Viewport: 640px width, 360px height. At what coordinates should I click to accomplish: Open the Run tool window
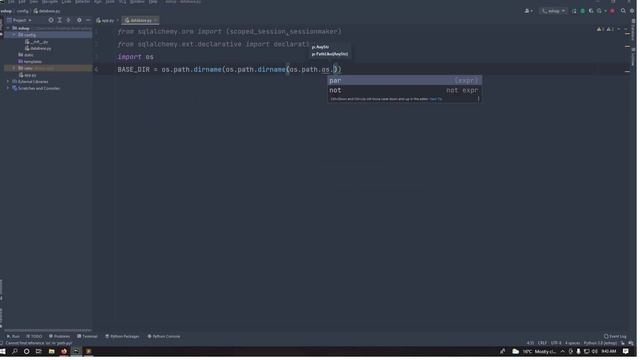click(x=13, y=337)
